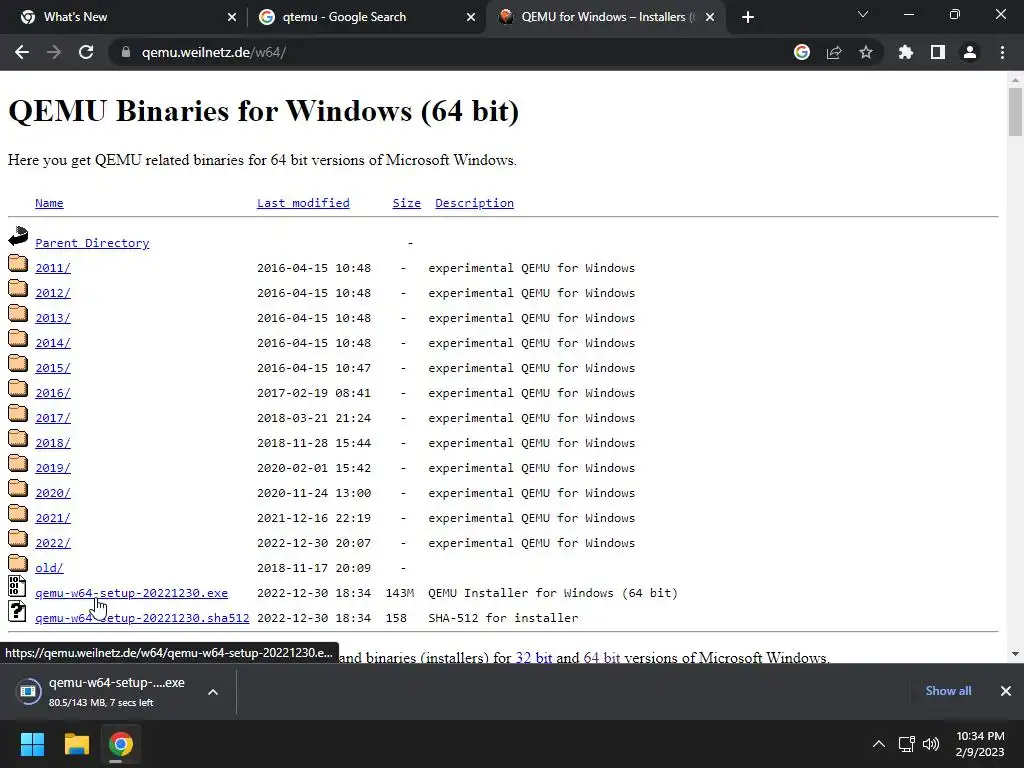Click the Parent Directory back-arrow icon
Screen dimensions: 1024x768
click(x=18, y=236)
